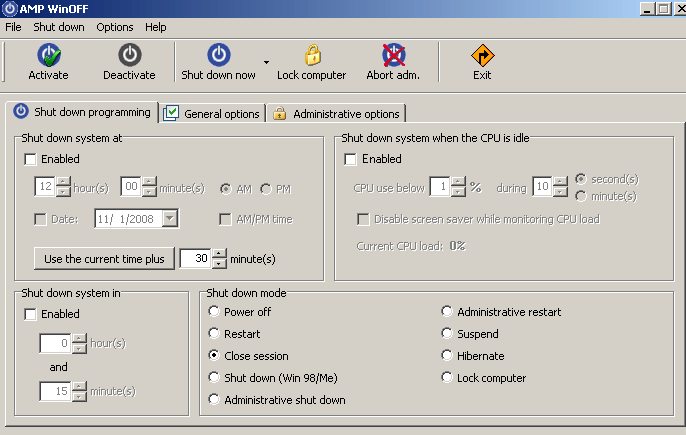Click the Current CPU load text
Image resolution: width=686 pixels, height=435 pixels.
click(x=411, y=246)
